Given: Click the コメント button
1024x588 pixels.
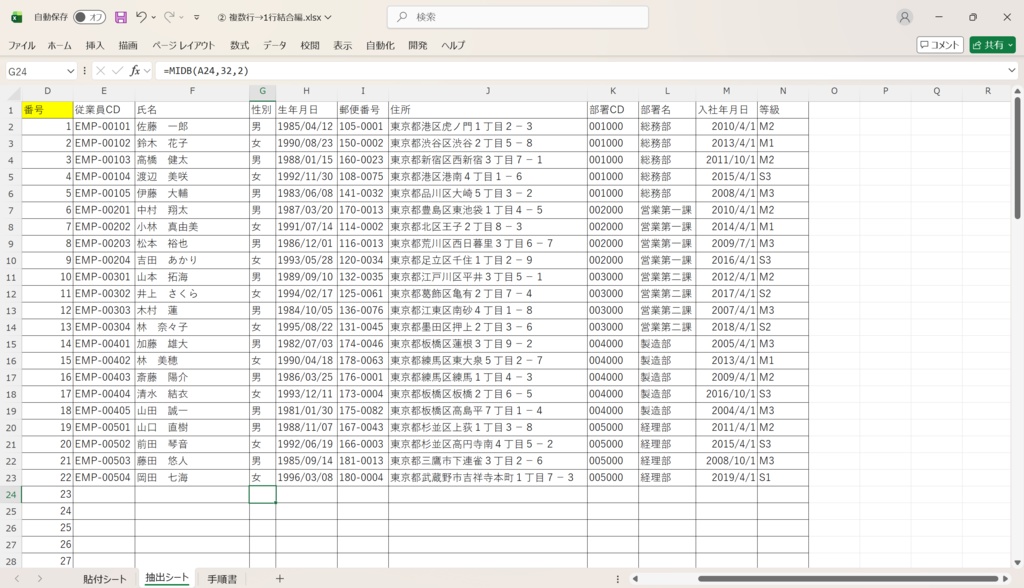Looking at the screenshot, I should 940,45.
